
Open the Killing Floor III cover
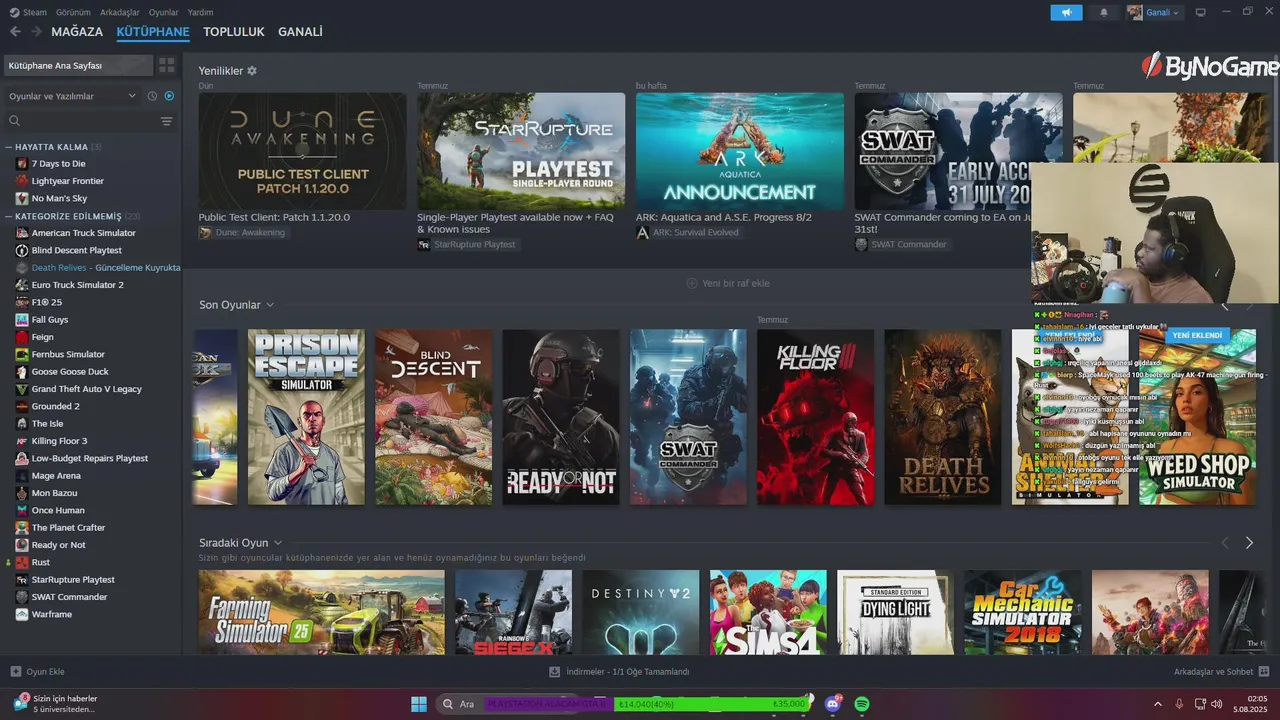815,417
